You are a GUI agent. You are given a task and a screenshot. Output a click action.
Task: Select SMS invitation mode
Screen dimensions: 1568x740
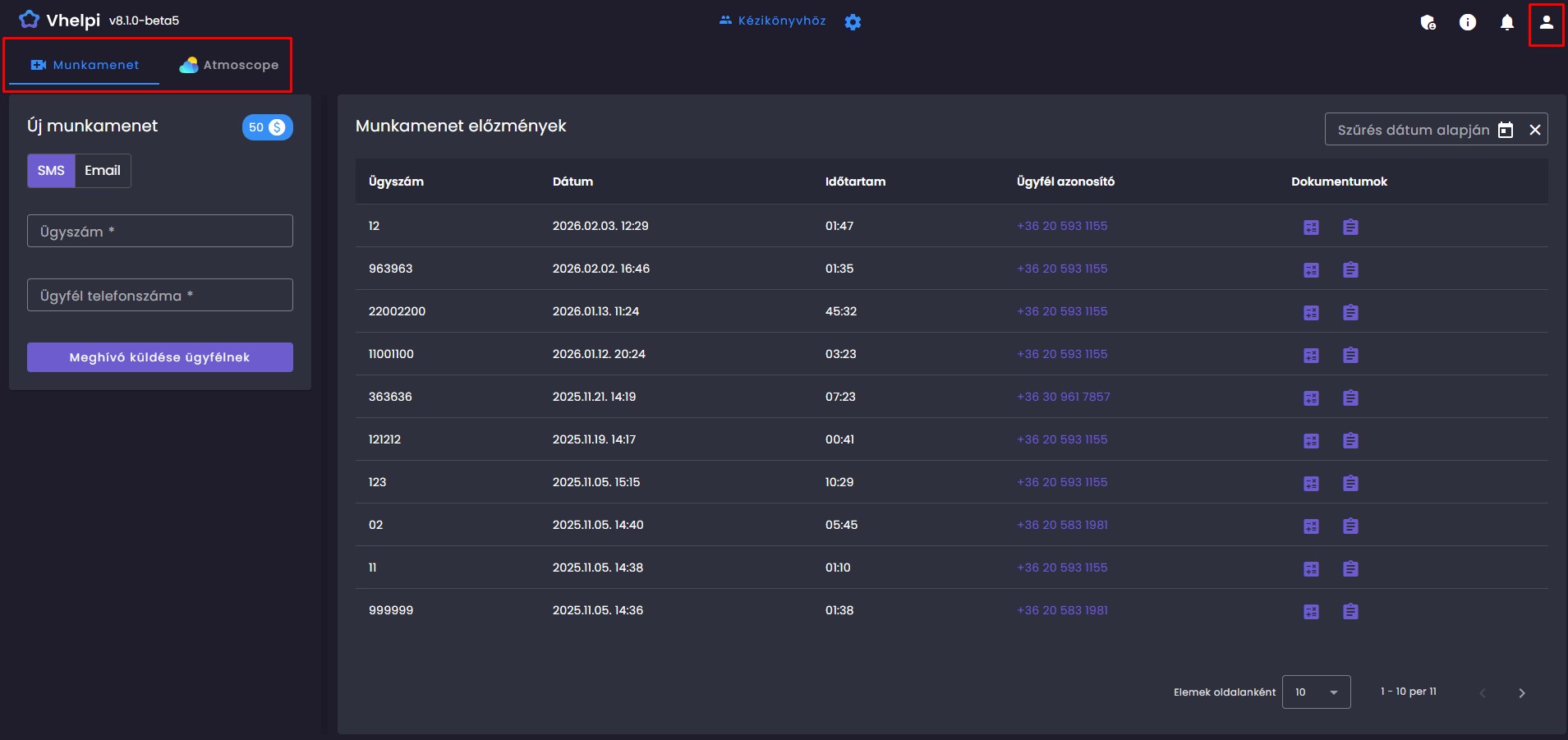click(51, 171)
